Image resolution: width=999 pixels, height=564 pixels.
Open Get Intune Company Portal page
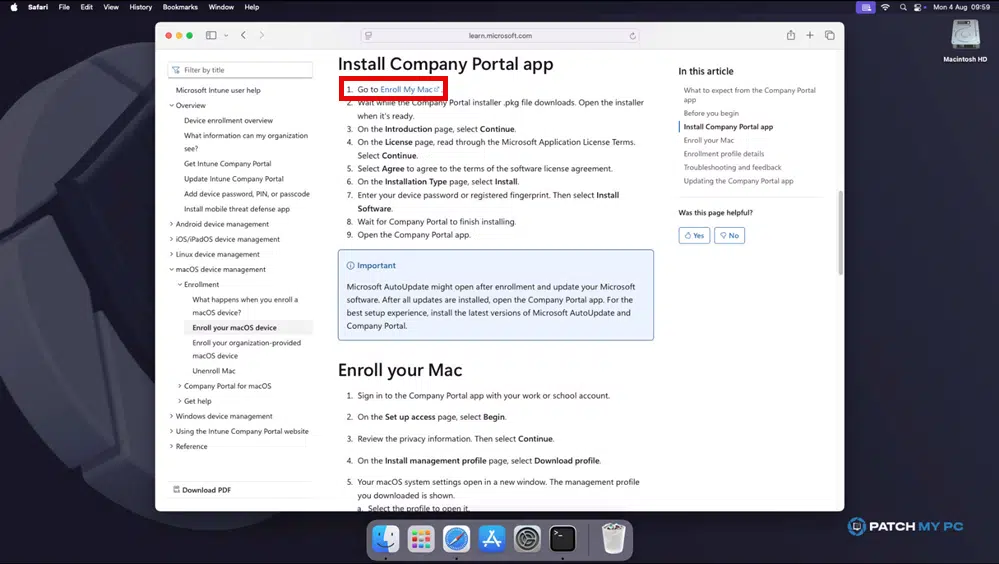(227, 164)
